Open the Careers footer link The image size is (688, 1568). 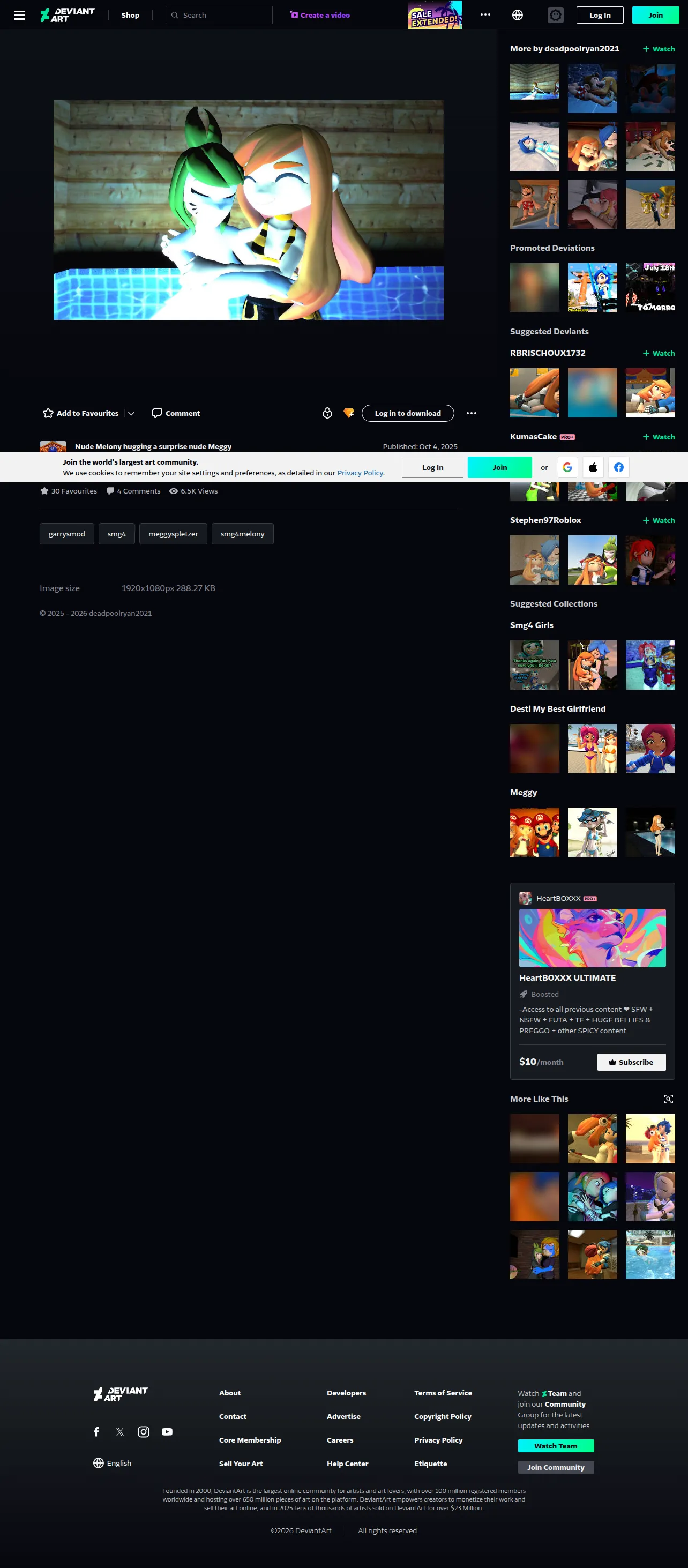[x=340, y=1440]
